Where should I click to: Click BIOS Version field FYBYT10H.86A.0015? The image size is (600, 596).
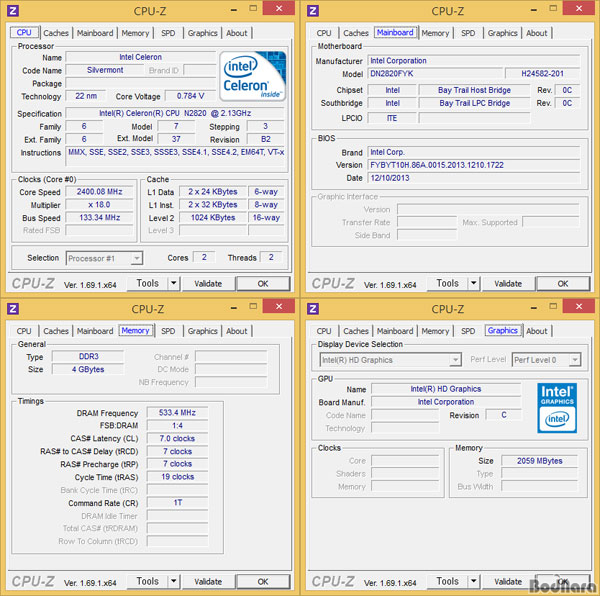474,165
